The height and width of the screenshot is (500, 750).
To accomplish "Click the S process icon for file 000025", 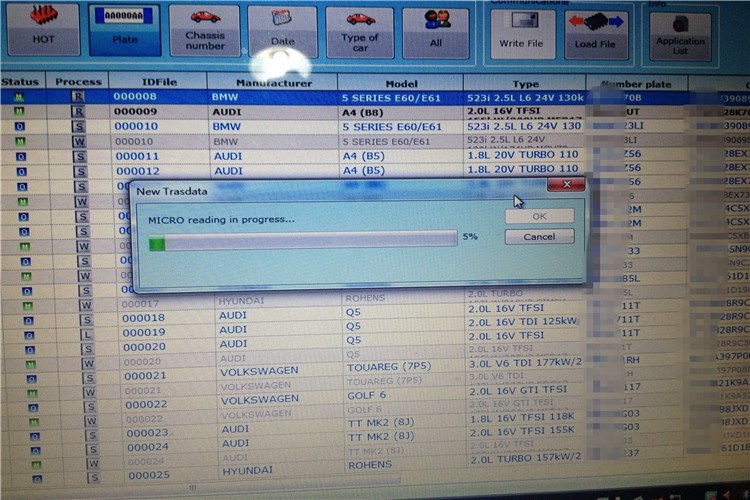I will pos(94,477).
